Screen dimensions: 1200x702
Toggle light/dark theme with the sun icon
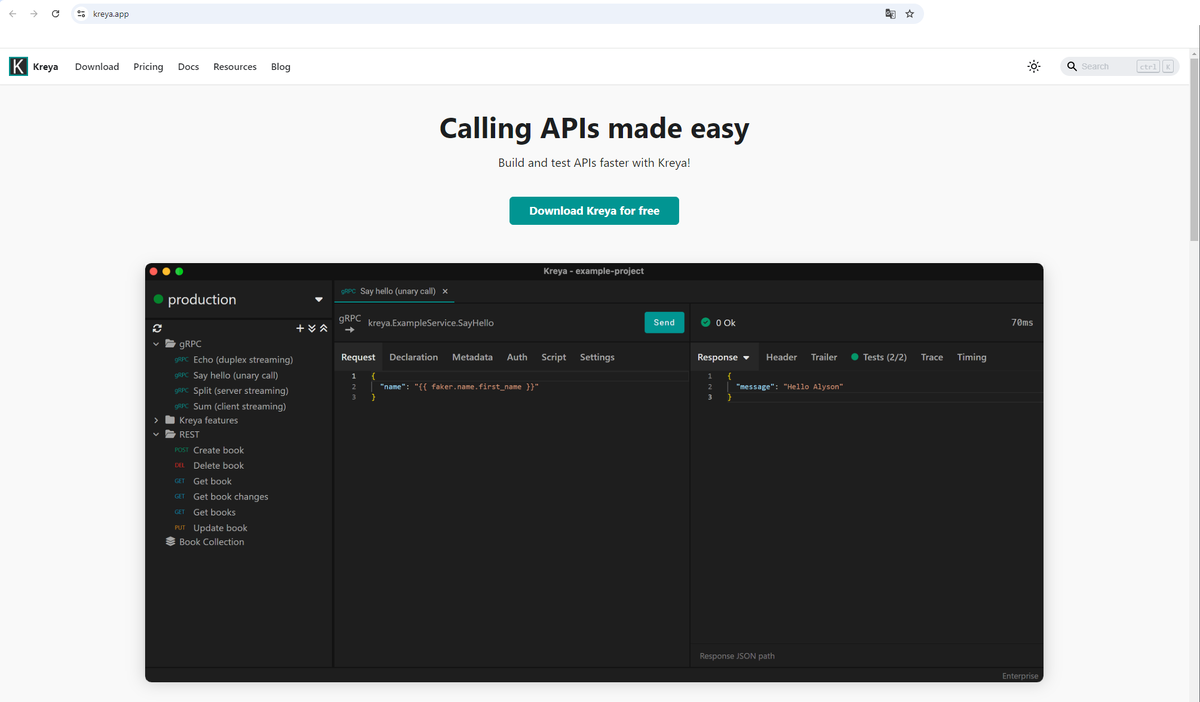coord(1033,66)
